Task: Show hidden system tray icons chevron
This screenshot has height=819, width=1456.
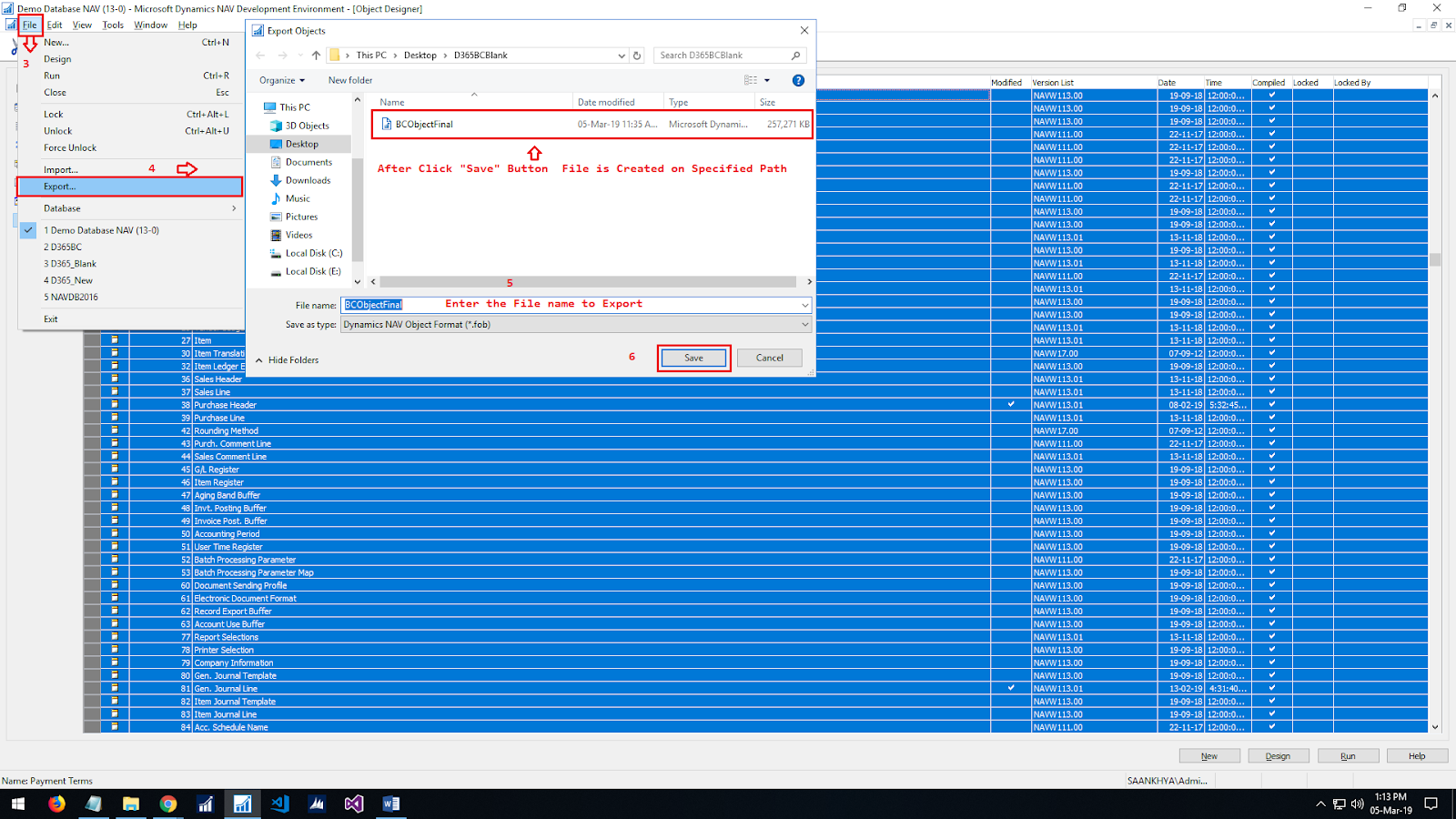Action: click(x=1320, y=804)
